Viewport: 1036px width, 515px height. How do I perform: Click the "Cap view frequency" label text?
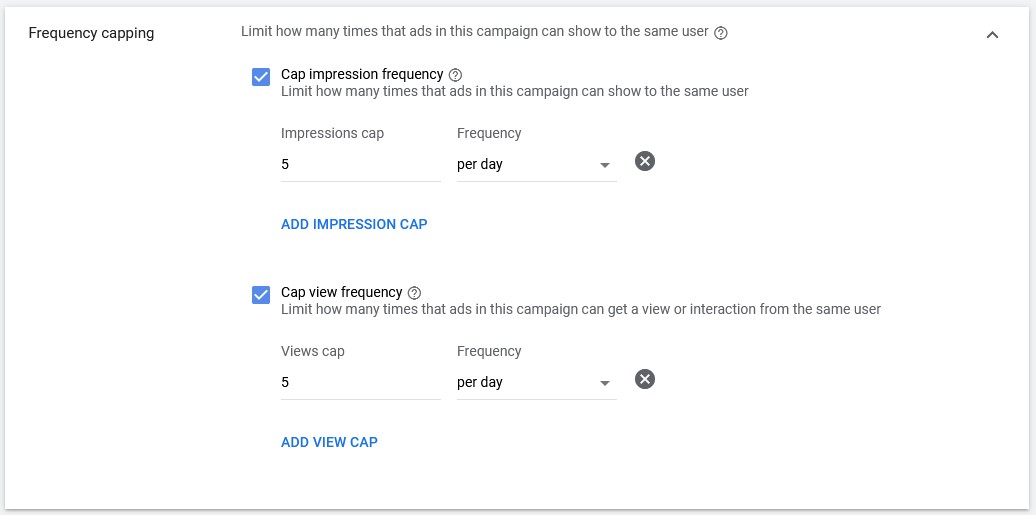point(341,292)
